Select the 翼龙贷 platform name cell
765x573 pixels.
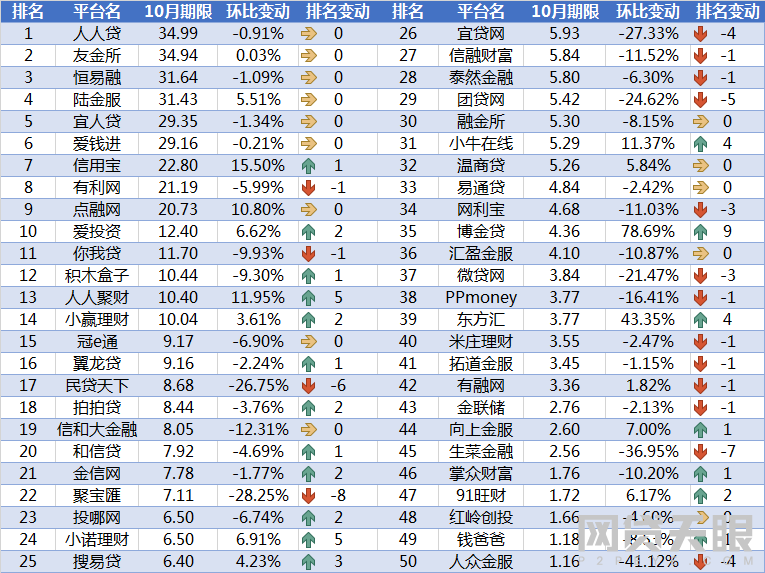97,364
